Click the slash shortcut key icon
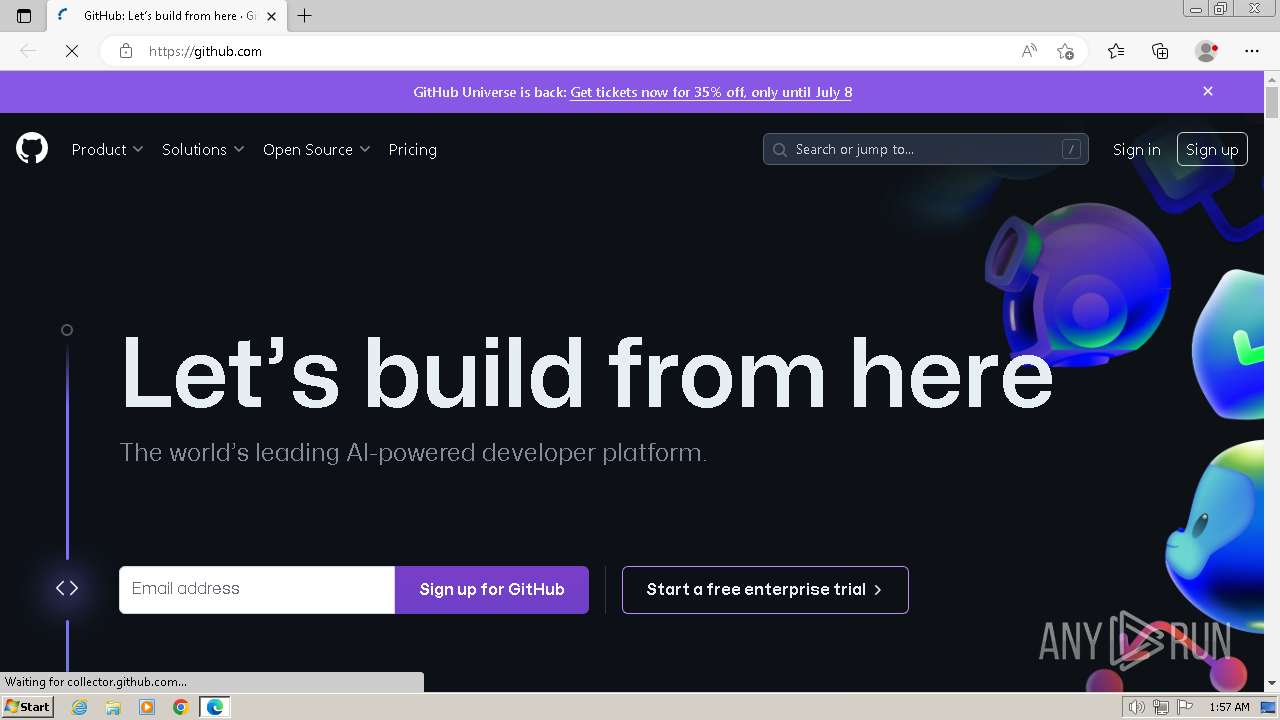The image size is (1280, 720). 1071,149
